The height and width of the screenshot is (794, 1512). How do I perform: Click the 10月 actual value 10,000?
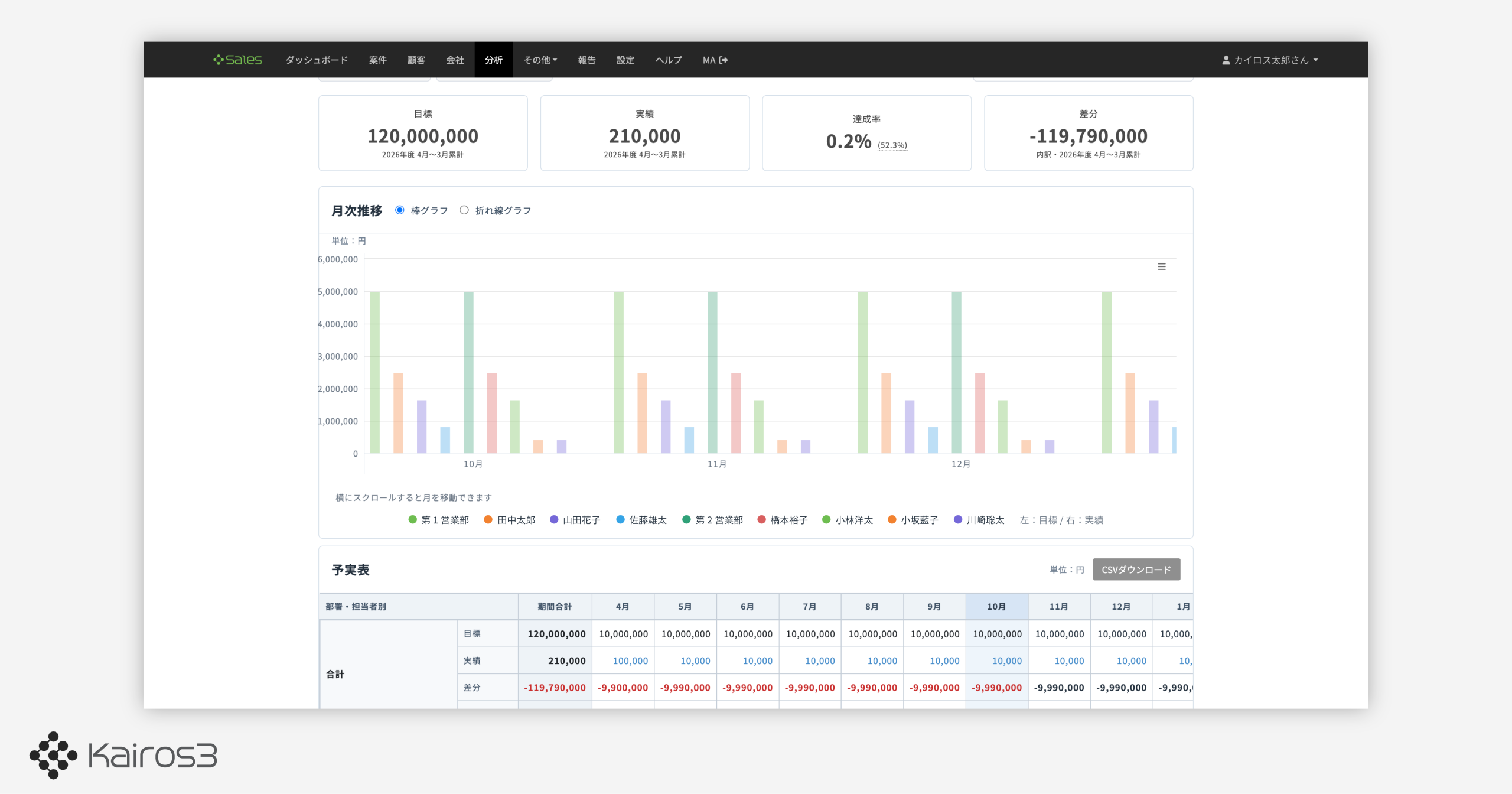(x=1007, y=661)
